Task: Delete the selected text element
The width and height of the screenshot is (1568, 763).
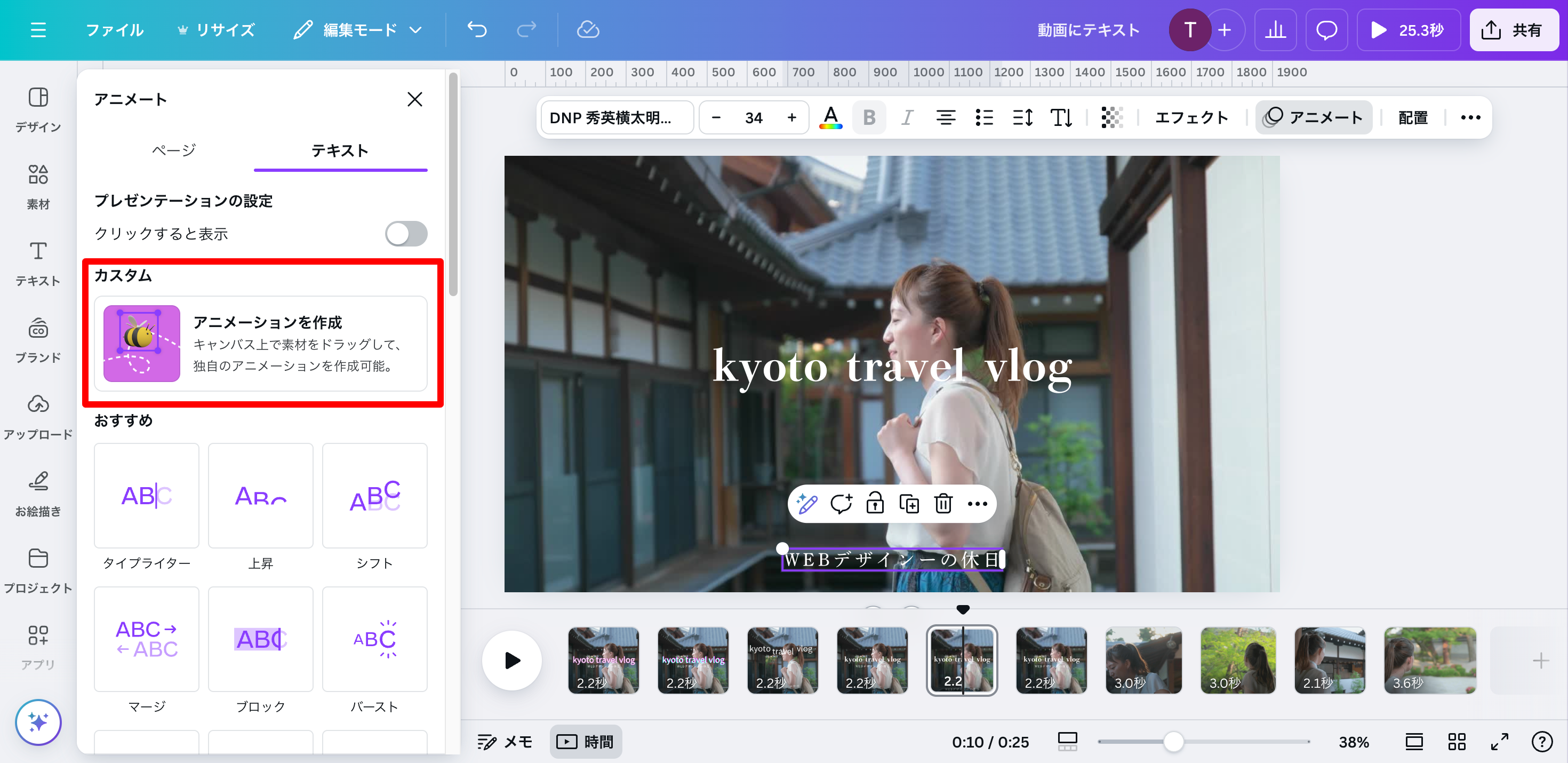Action: point(943,504)
